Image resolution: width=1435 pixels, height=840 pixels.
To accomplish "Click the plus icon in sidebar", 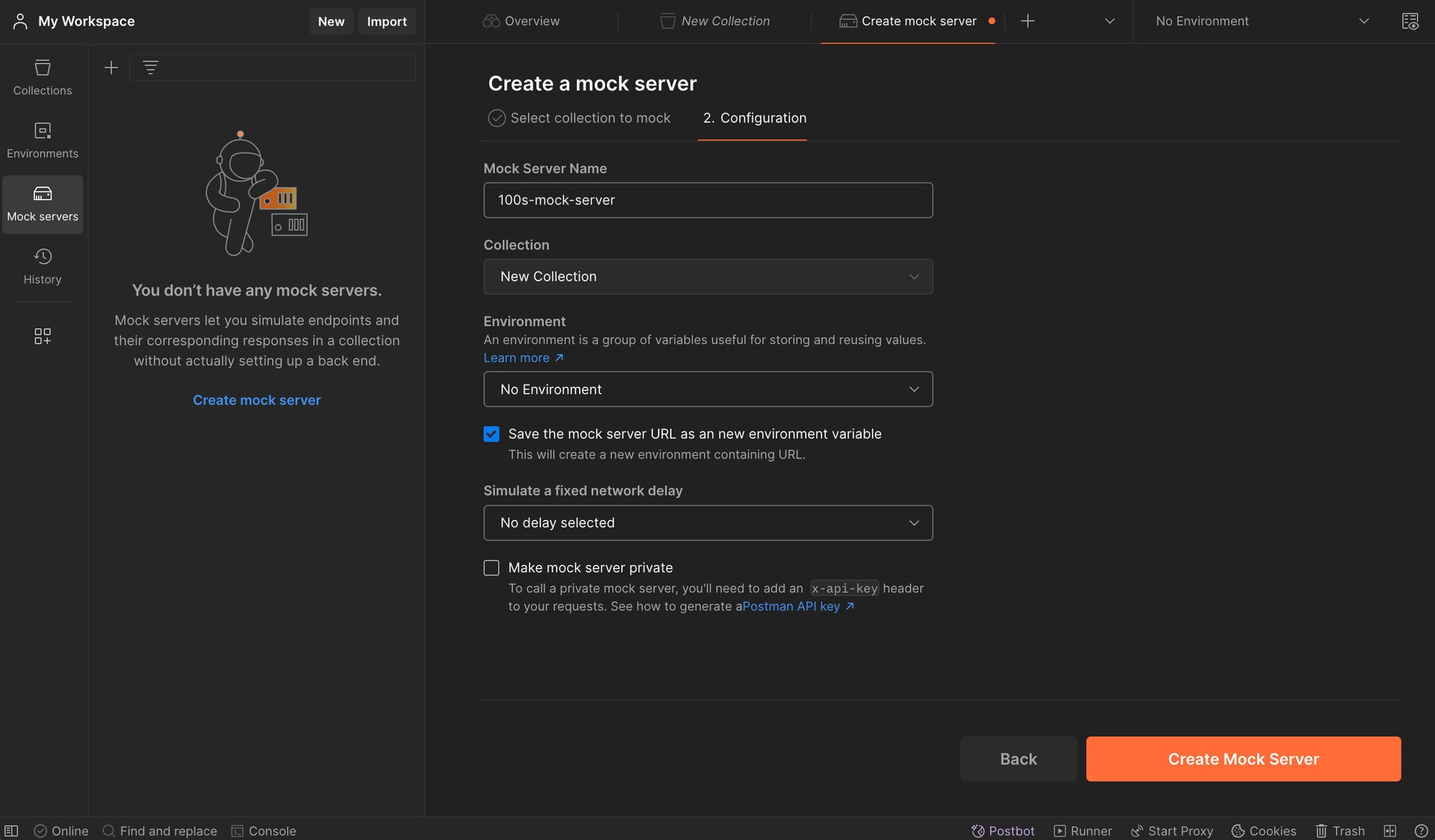I will [111, 67].
